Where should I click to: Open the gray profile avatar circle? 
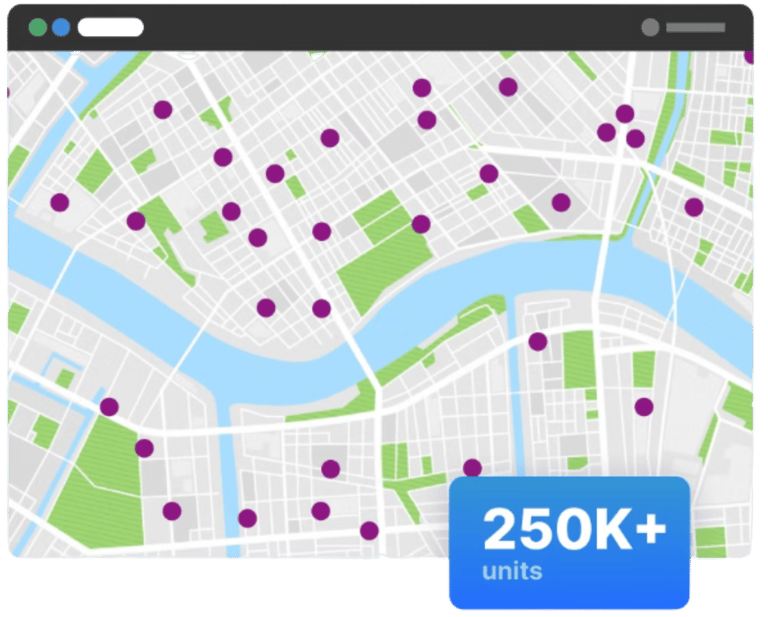tap(650, 27)
